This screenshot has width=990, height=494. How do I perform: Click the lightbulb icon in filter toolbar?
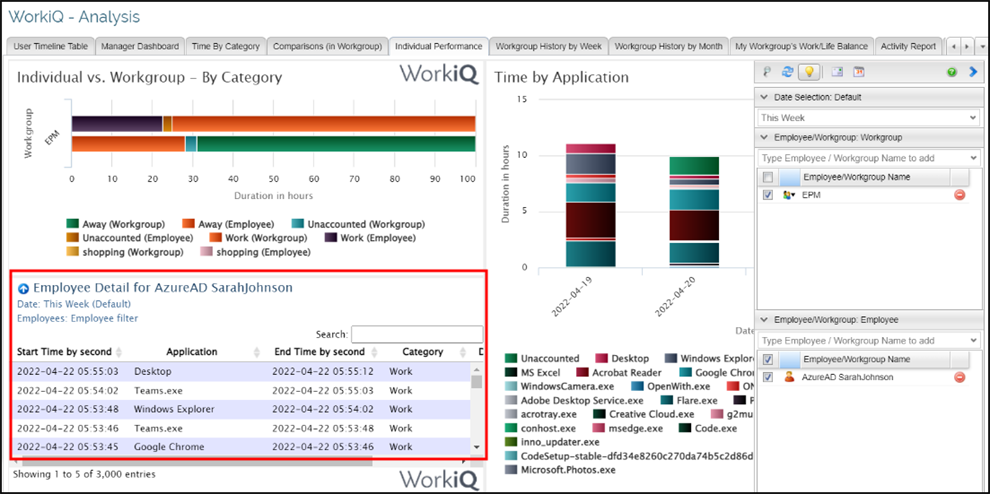click(x=809, y=72)
